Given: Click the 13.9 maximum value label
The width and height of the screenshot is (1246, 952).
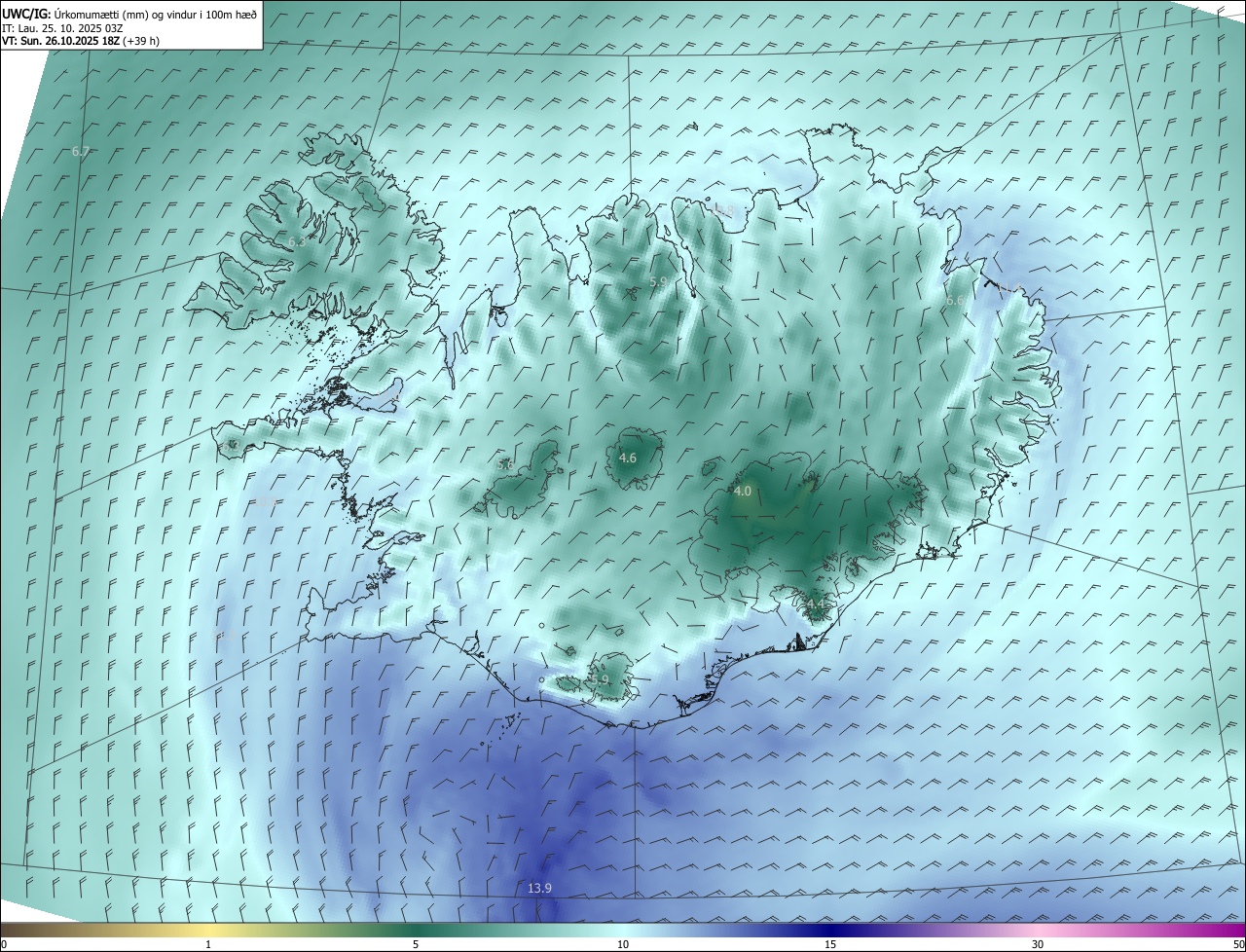Looking at the screenshot, I should 539,888.
